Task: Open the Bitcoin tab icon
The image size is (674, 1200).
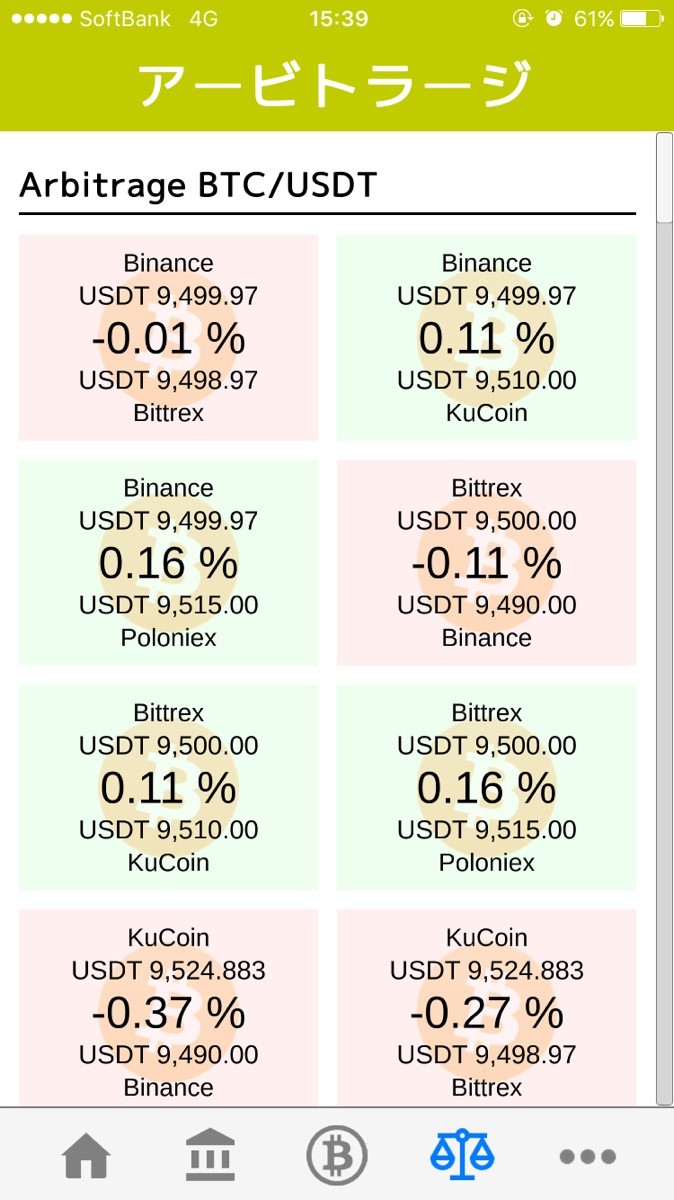Action: 336,1156
